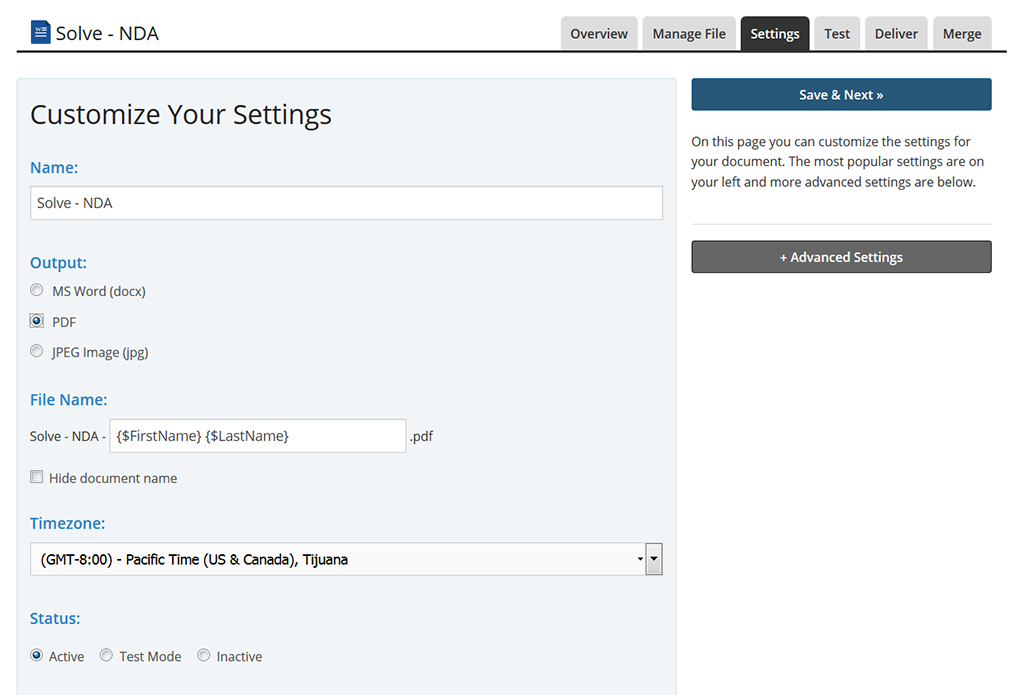Edit the File Name merge field input
Viewport: 1017px width, 695px height.
(257, 436)
